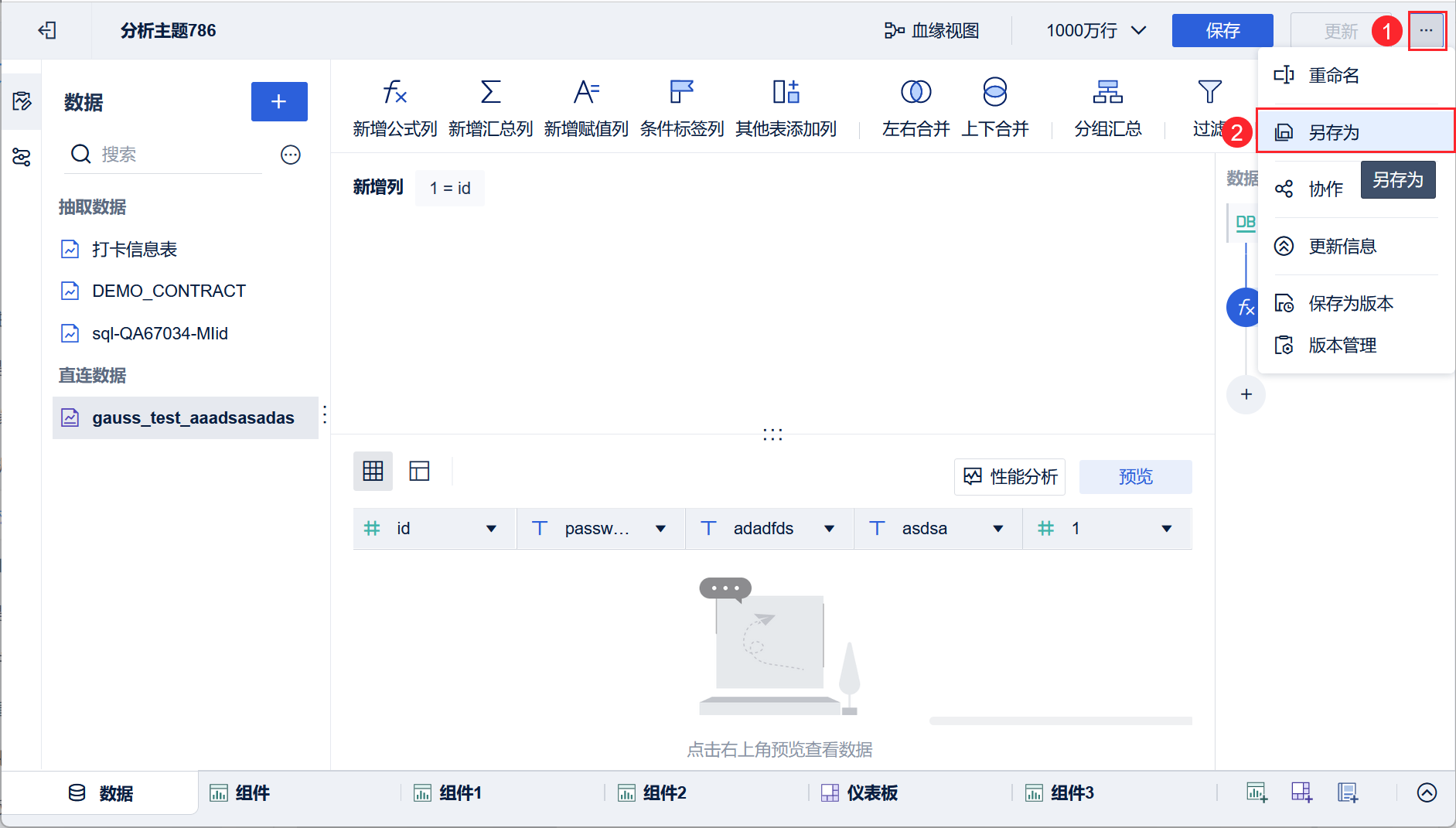Expand the passw... column dropdown arrow
Viewport: 1456px width, 828px height.
[660, 529]
